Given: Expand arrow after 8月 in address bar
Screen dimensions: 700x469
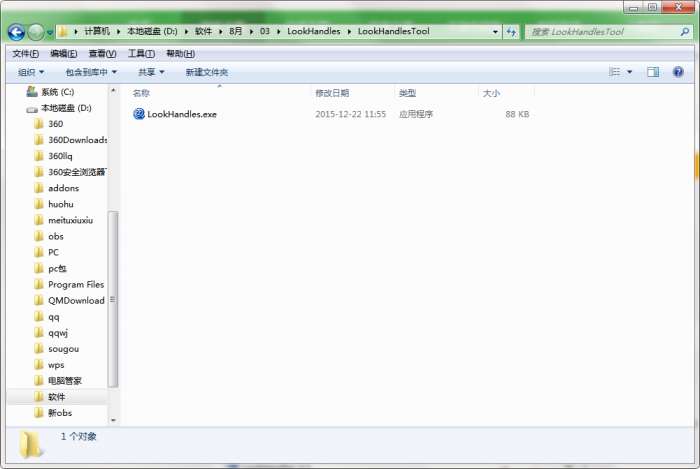Looking at the screenshot, I should [251, 32].
